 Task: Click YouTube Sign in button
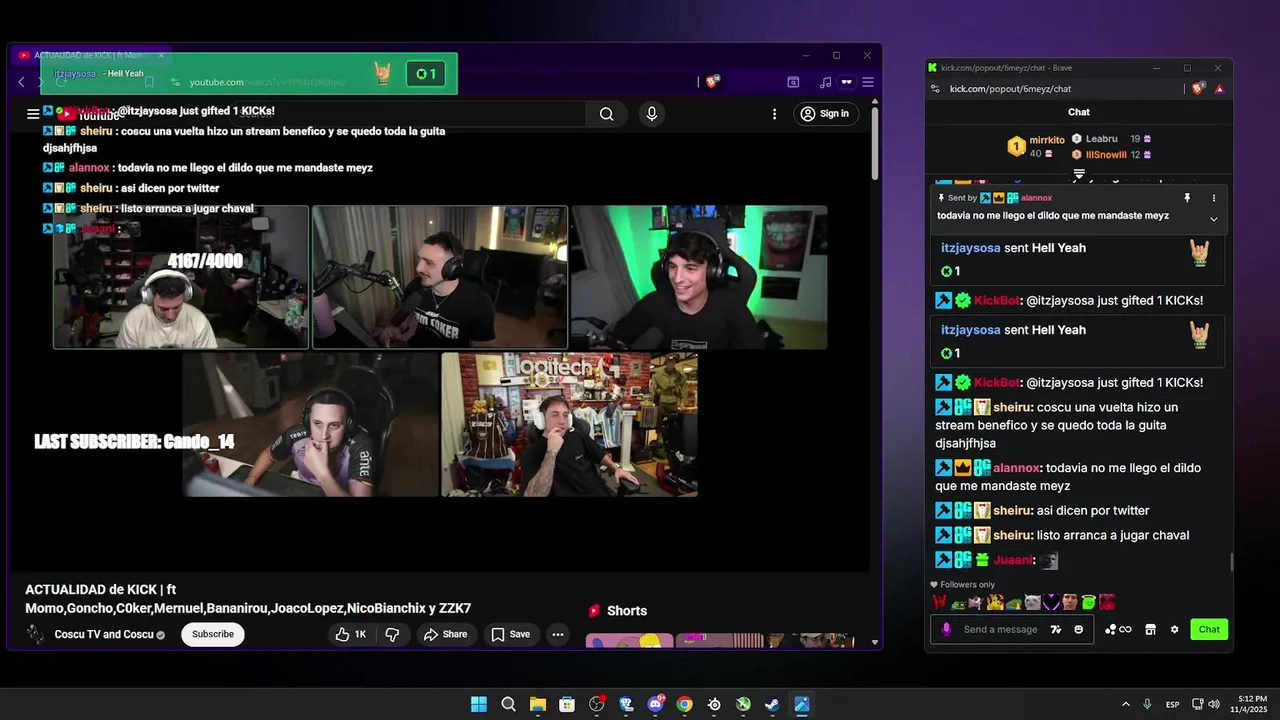coord(825,114)
